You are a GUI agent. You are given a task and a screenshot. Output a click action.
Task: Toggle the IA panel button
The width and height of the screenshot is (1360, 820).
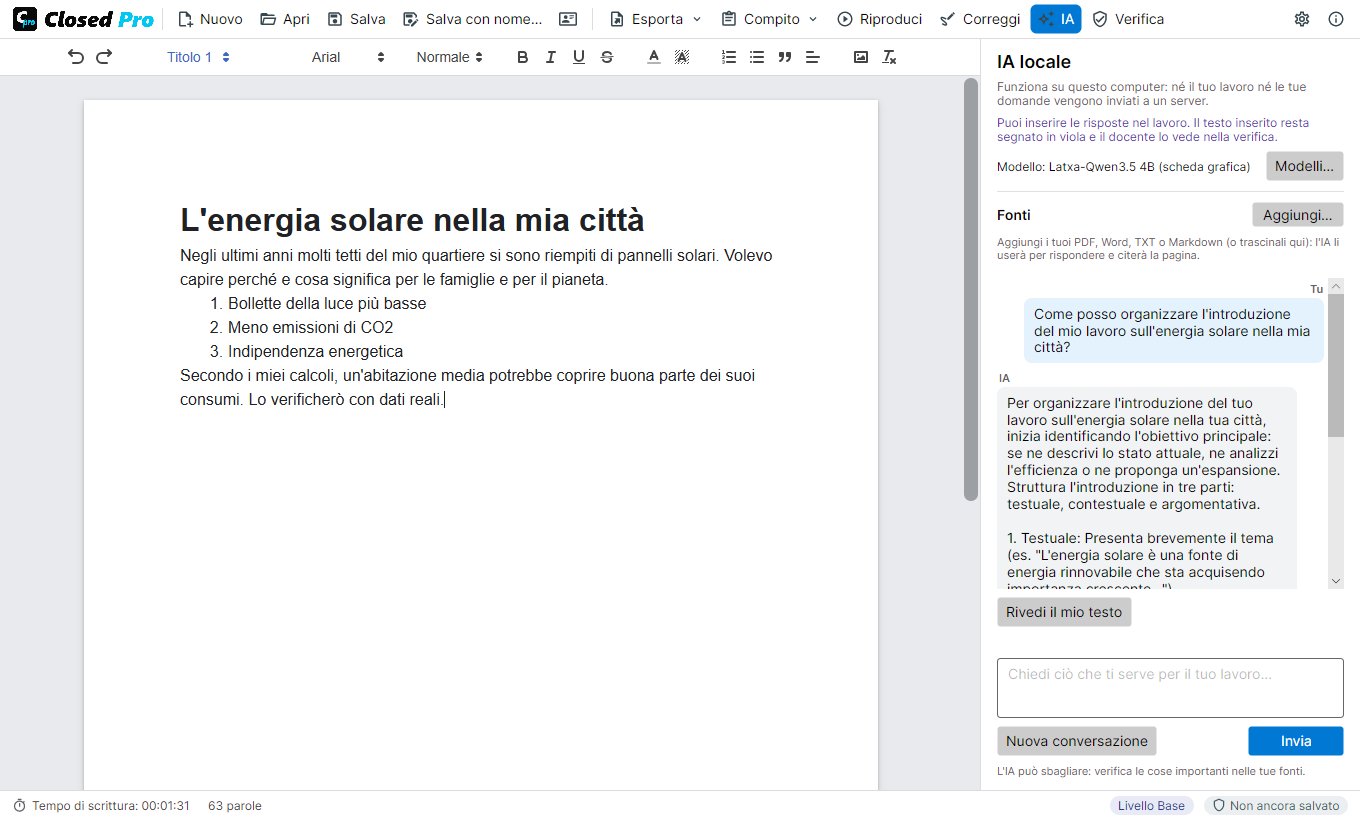(1055, 19)
